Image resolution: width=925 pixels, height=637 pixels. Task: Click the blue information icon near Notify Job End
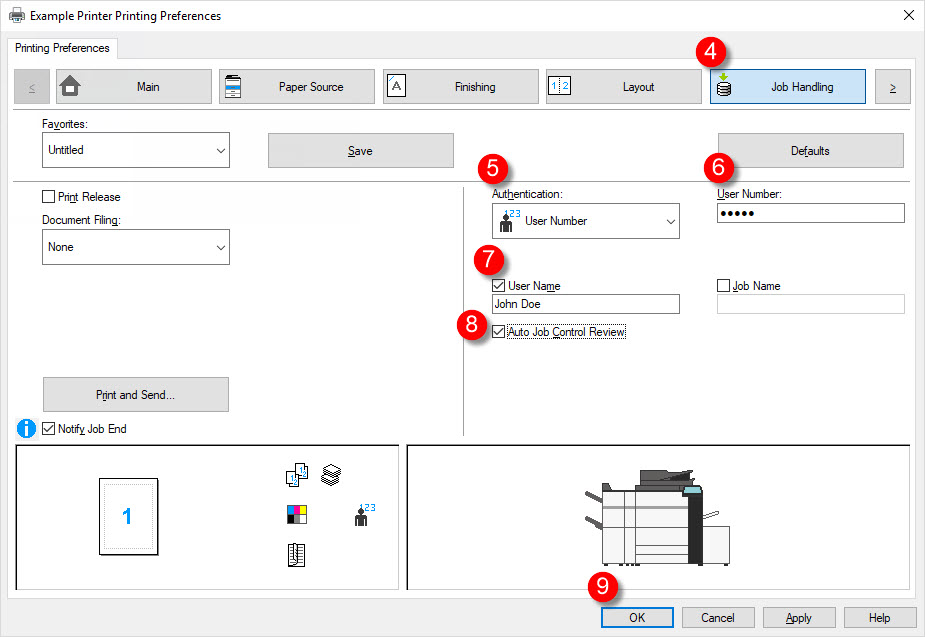click(x=25, y=428)
